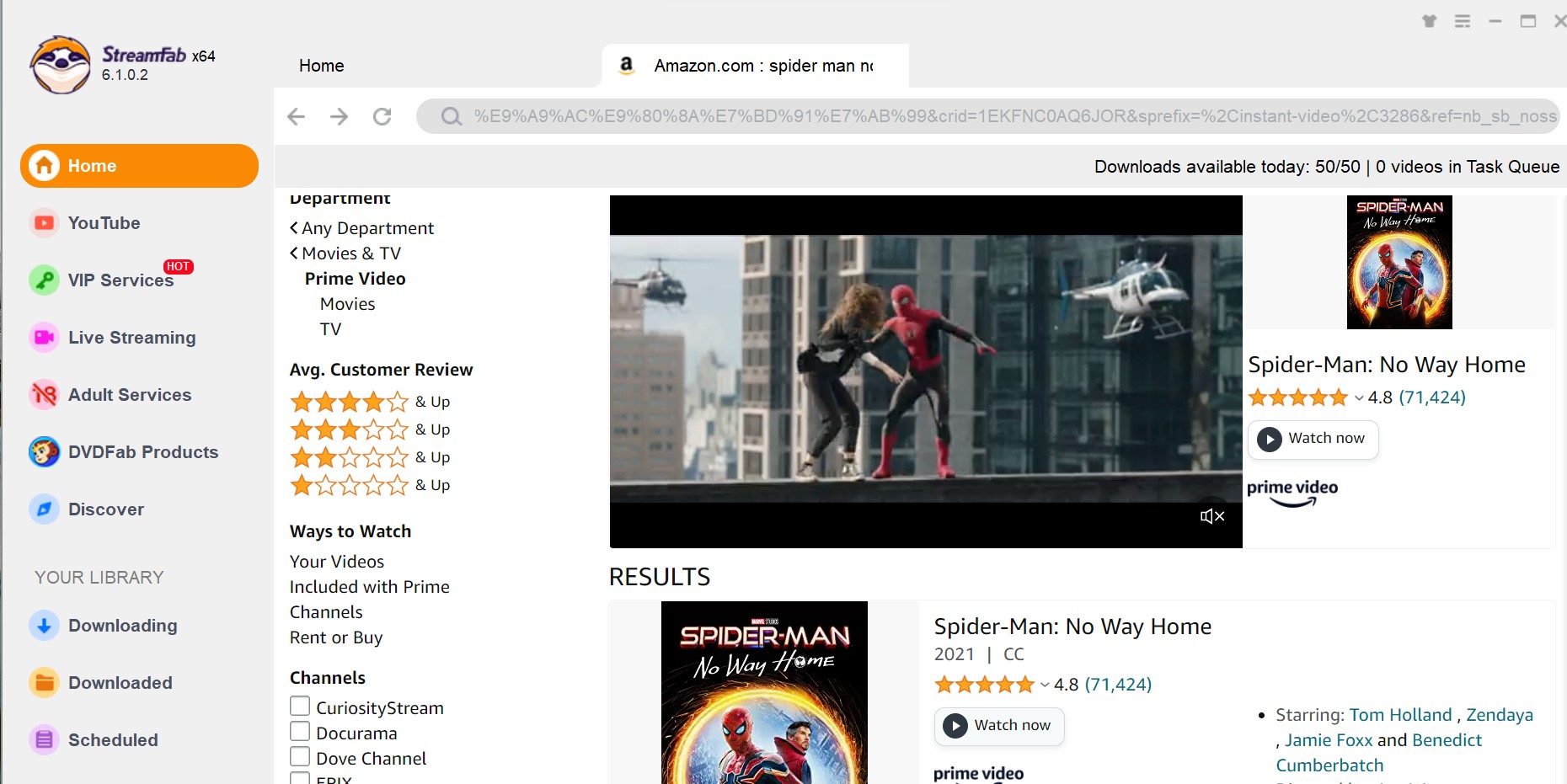Reload the page with refresh icon

[382, 116]
